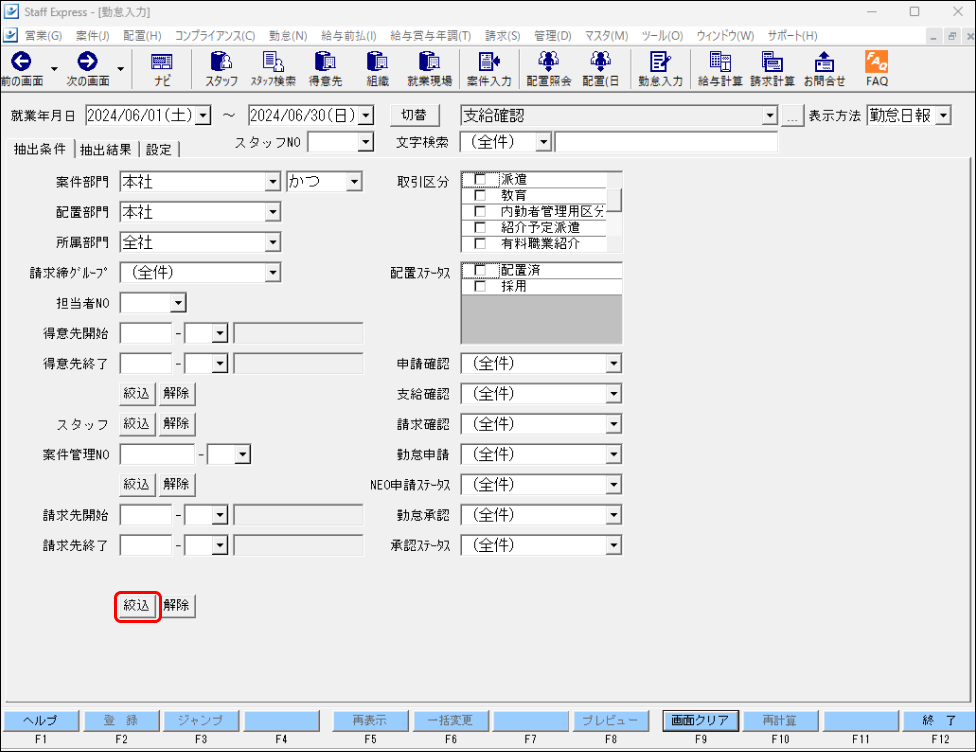Check the 派遣 checkbox in 取引区分
The width and height of the screenshot is (976, 752).
click(x=480, y=179)
